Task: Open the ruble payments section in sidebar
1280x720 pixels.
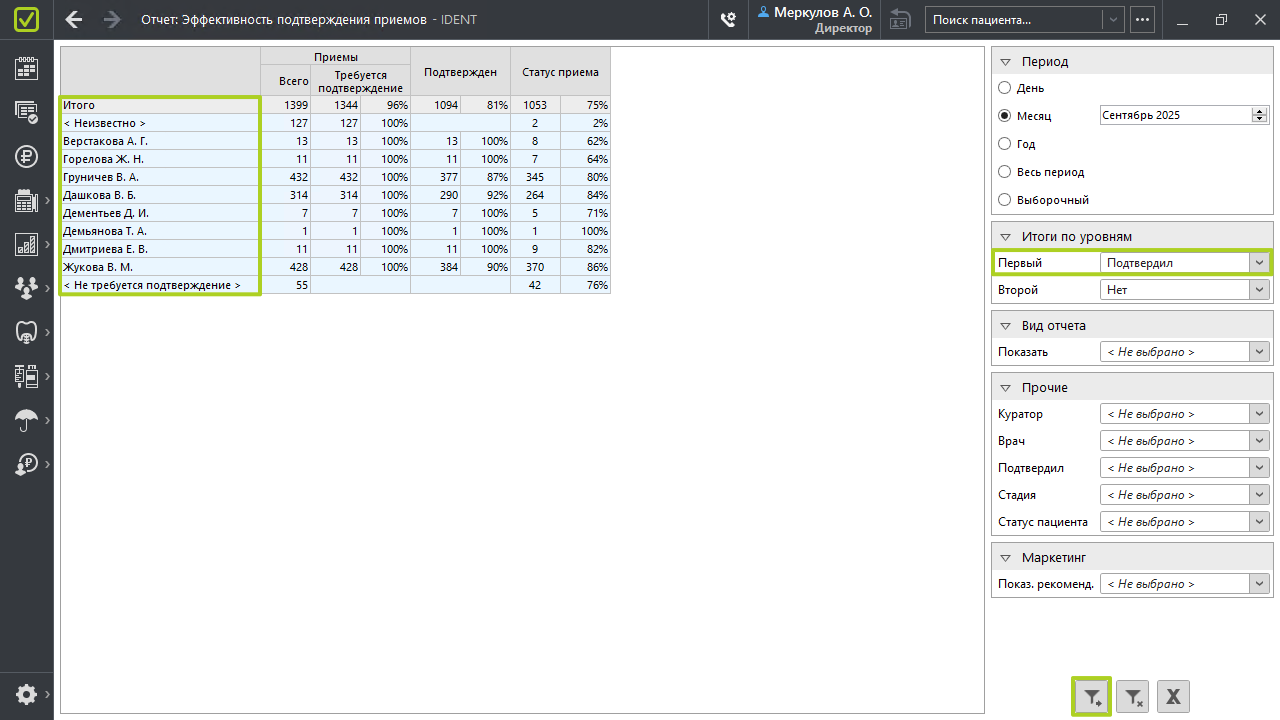Action: [x=26, y=156]
